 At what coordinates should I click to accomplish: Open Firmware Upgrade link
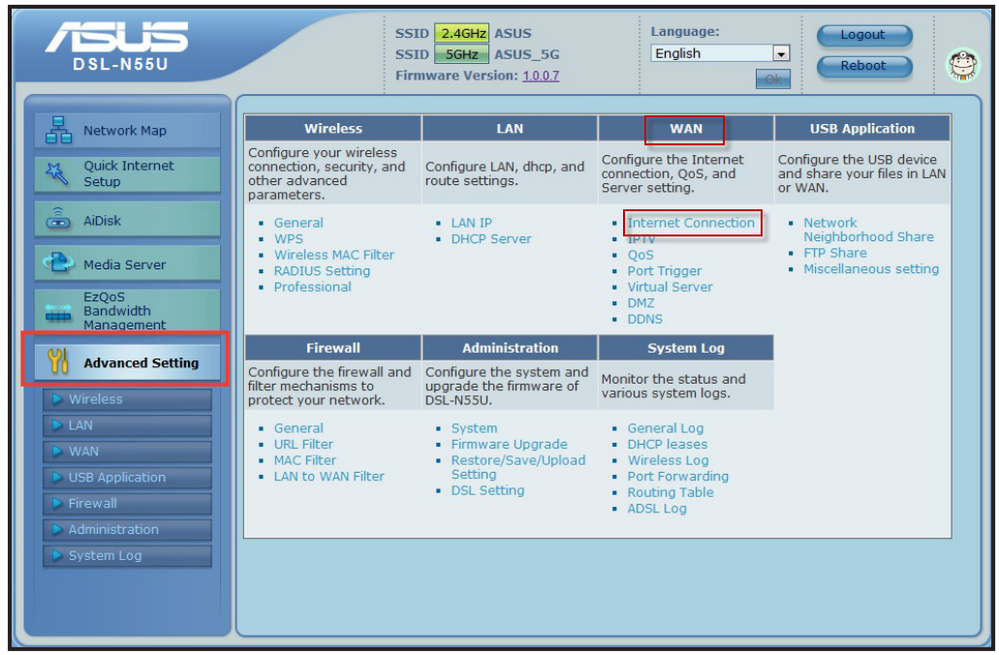509,444
